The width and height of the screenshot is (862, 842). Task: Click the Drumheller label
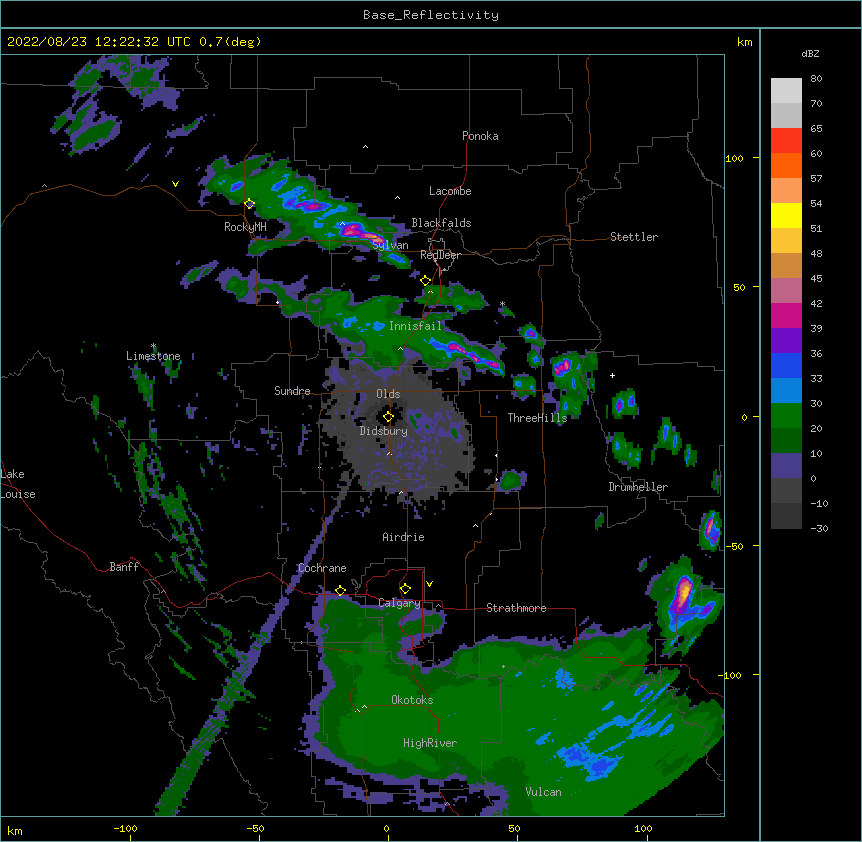(638, 487)
